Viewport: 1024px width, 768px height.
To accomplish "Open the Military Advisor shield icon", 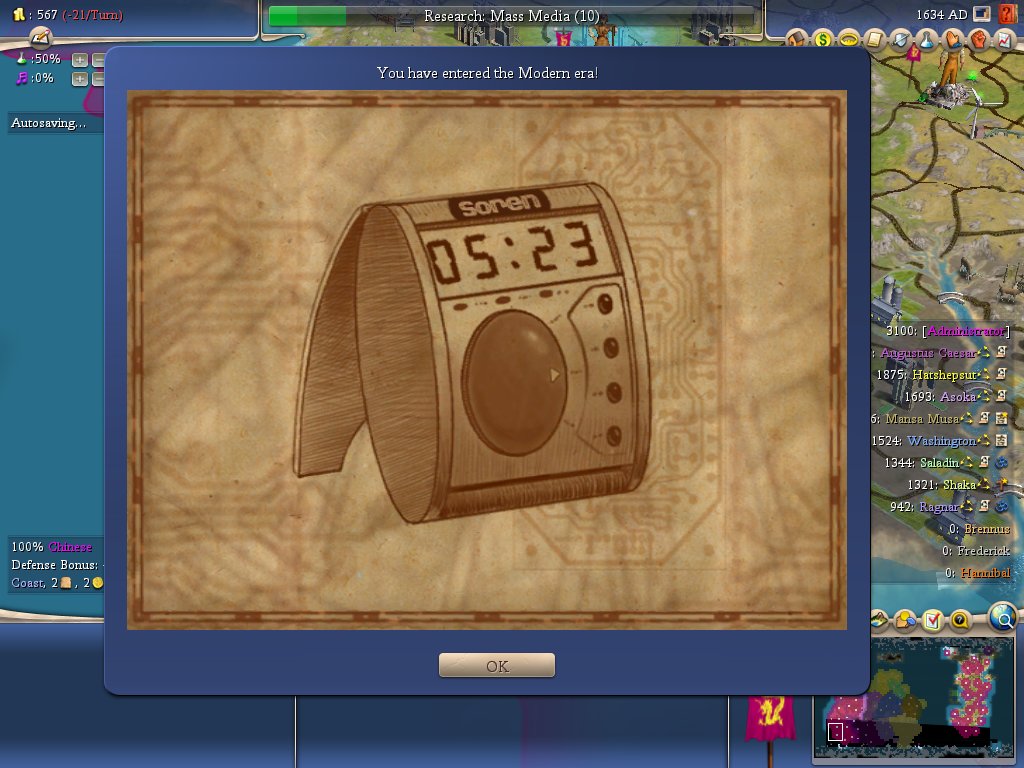I will pos(901,40).
